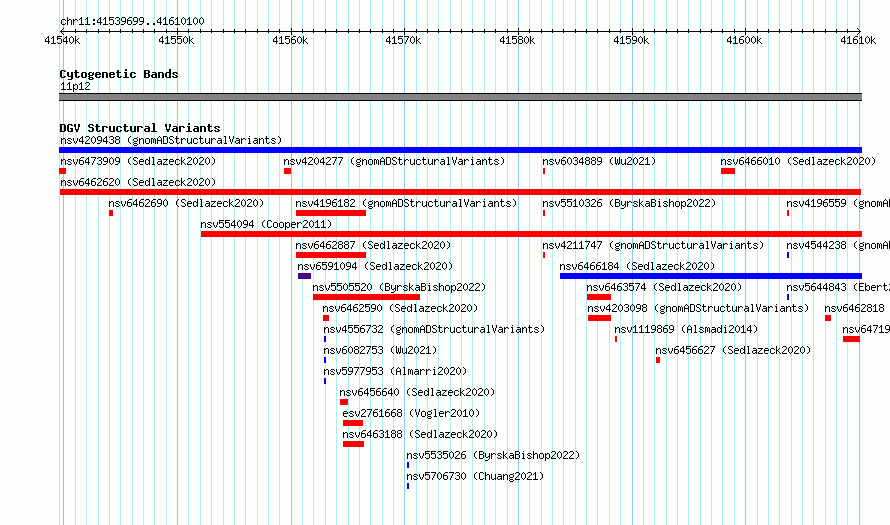Click the DGV Structural Variants track title
Screen dimensions: 890x525
tap(140, 128)
